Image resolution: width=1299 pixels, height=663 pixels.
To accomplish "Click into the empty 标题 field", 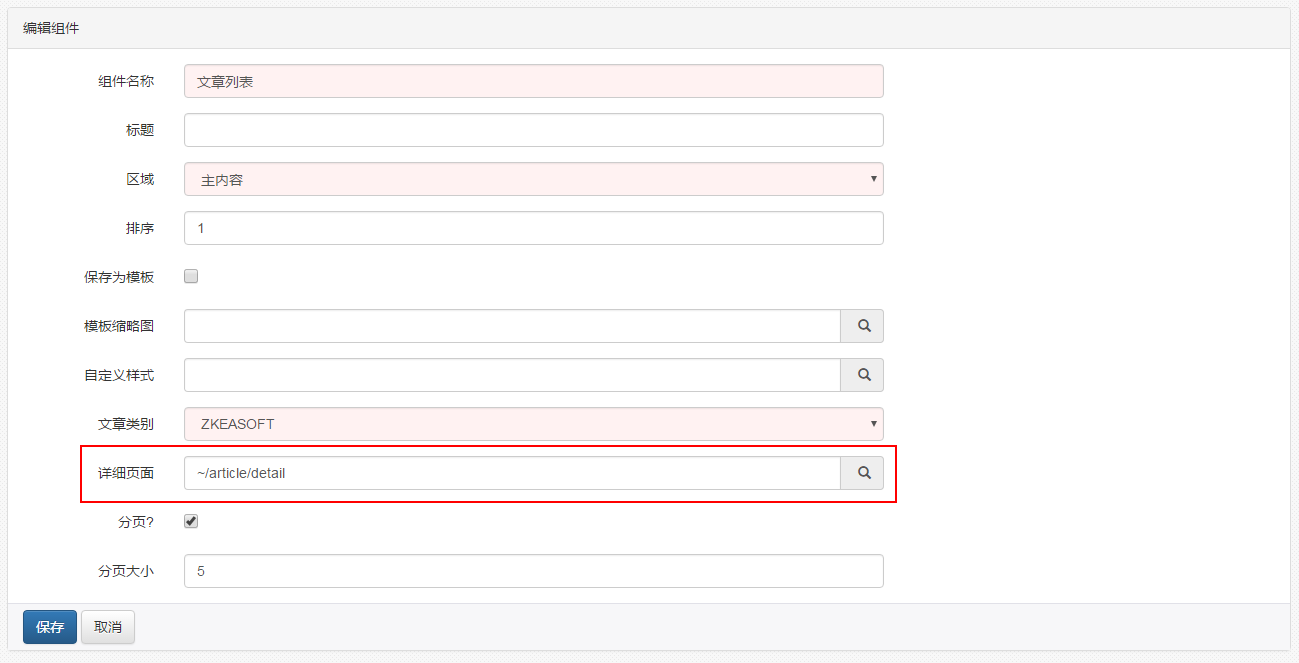I will coord(533,130).
